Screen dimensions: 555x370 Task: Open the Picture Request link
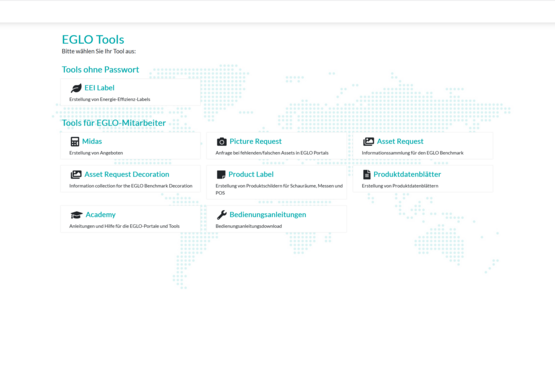[x=256, y=141]
